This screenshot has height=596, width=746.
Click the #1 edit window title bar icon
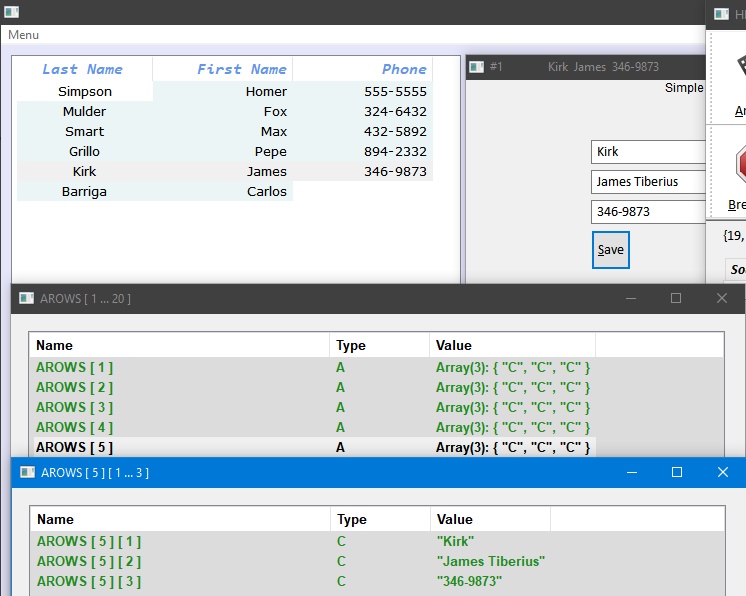tap(476, 67)
